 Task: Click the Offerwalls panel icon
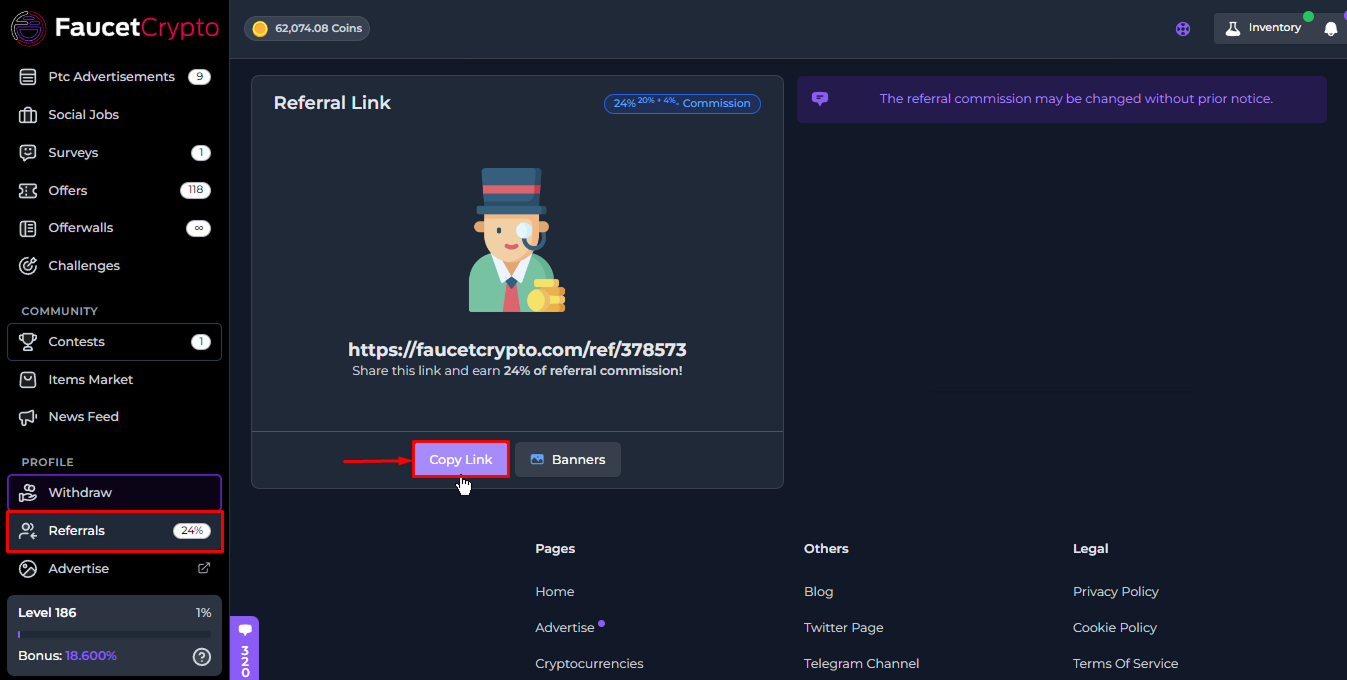28,228
